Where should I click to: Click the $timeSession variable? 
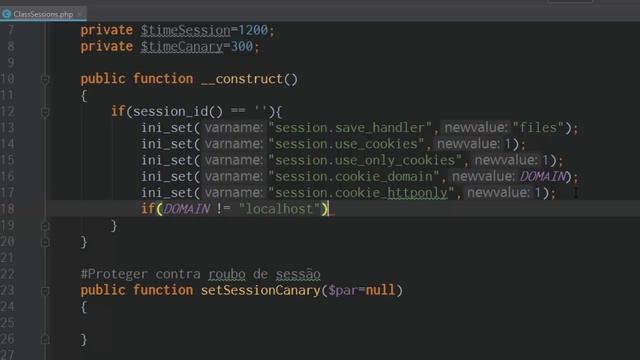click(x=186, y=30)
